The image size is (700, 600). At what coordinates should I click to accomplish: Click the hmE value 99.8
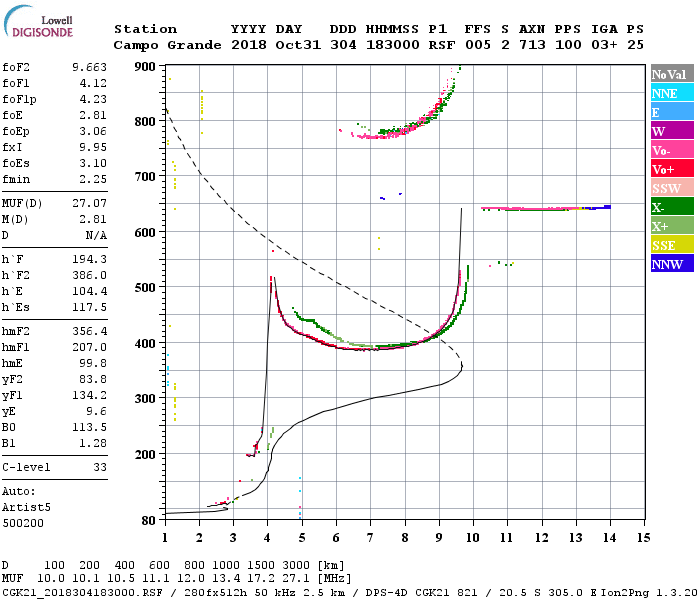coord(93,364)
